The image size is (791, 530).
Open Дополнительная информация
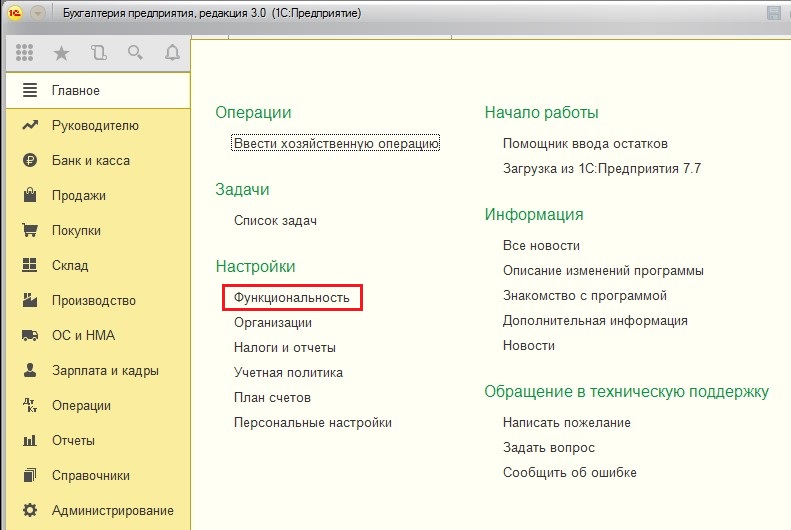(x=595, y=321)
